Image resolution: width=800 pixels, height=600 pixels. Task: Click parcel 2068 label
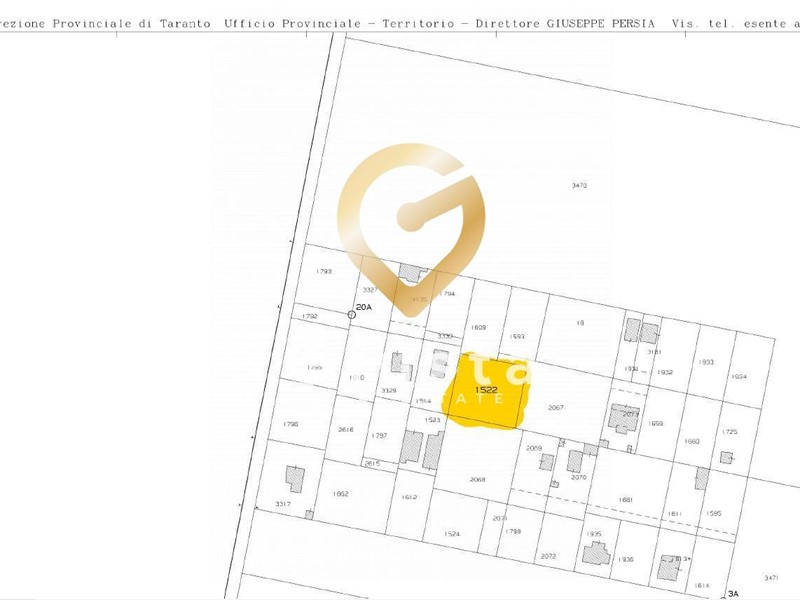pos(477,479)
